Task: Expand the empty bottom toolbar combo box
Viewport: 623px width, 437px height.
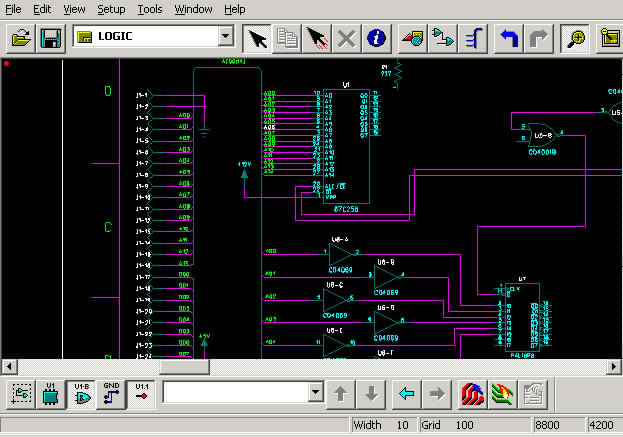Action: coord(316,393)
